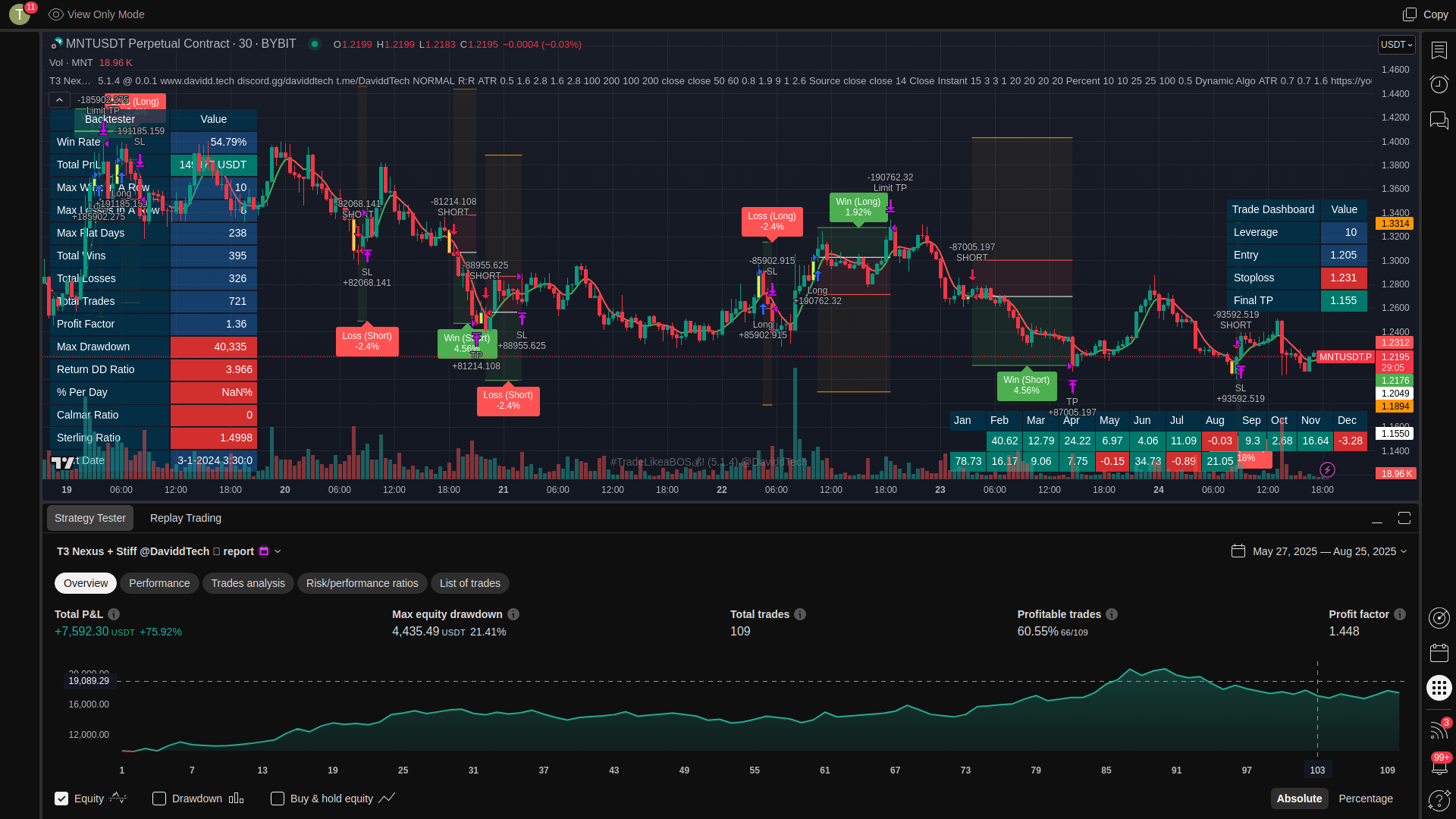The height and width of the screenshot is (819, 1456).
Task: Click the Win (Long) 1.92% trade label
Action: pyautogui.click(x=858, y=207)
